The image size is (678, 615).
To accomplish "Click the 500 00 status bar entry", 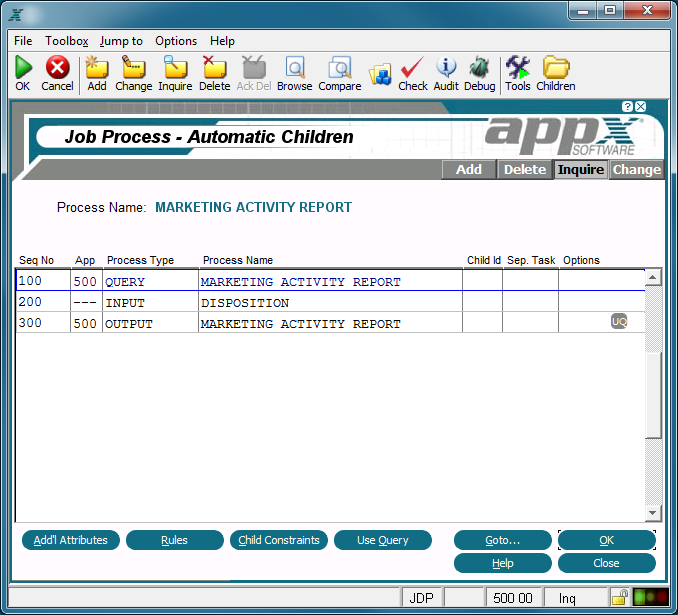I will point(513,598).
